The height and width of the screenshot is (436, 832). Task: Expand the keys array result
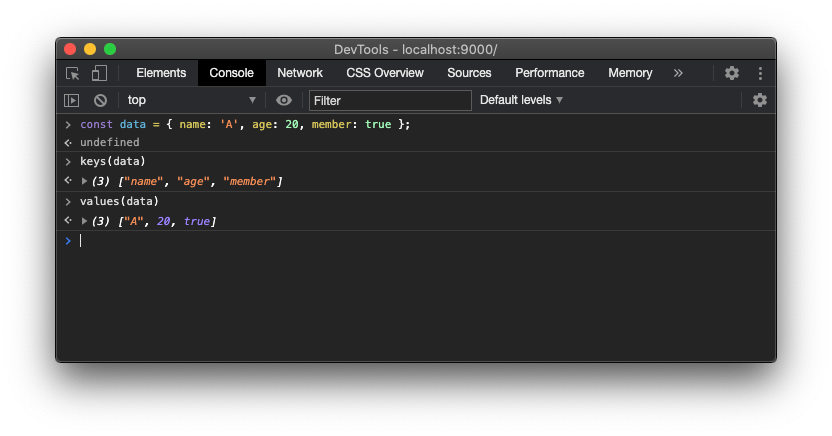[85, 181]
